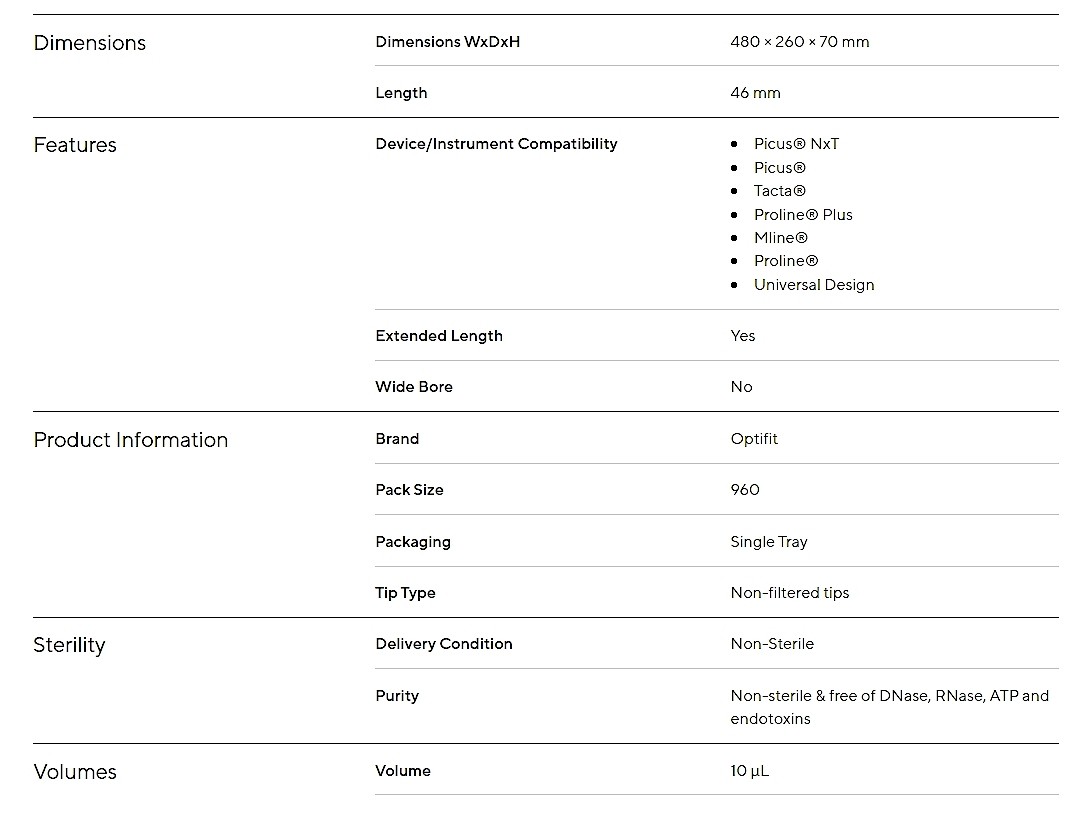Click the Dimensions WxDxH label
This screenshot has height=821, width=1071.
click(447, 42)
